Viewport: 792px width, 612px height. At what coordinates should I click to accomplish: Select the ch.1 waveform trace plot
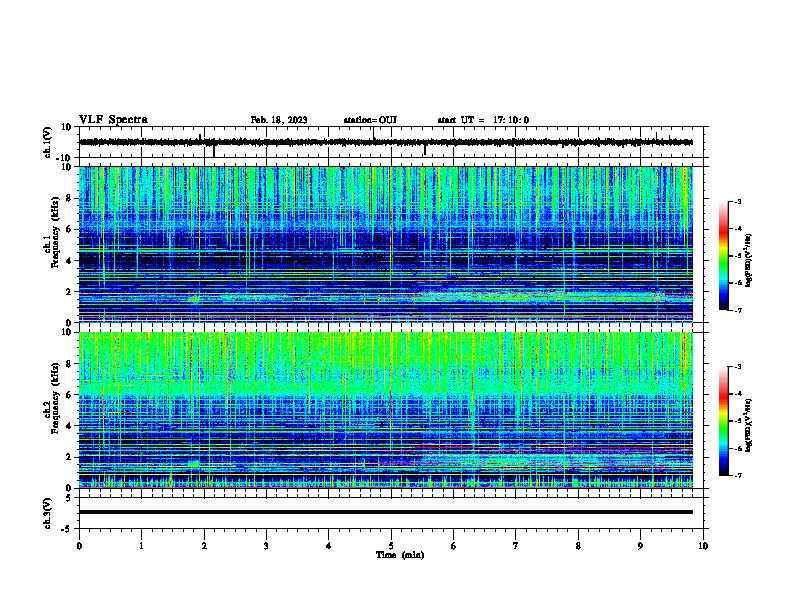coord(386,142)
